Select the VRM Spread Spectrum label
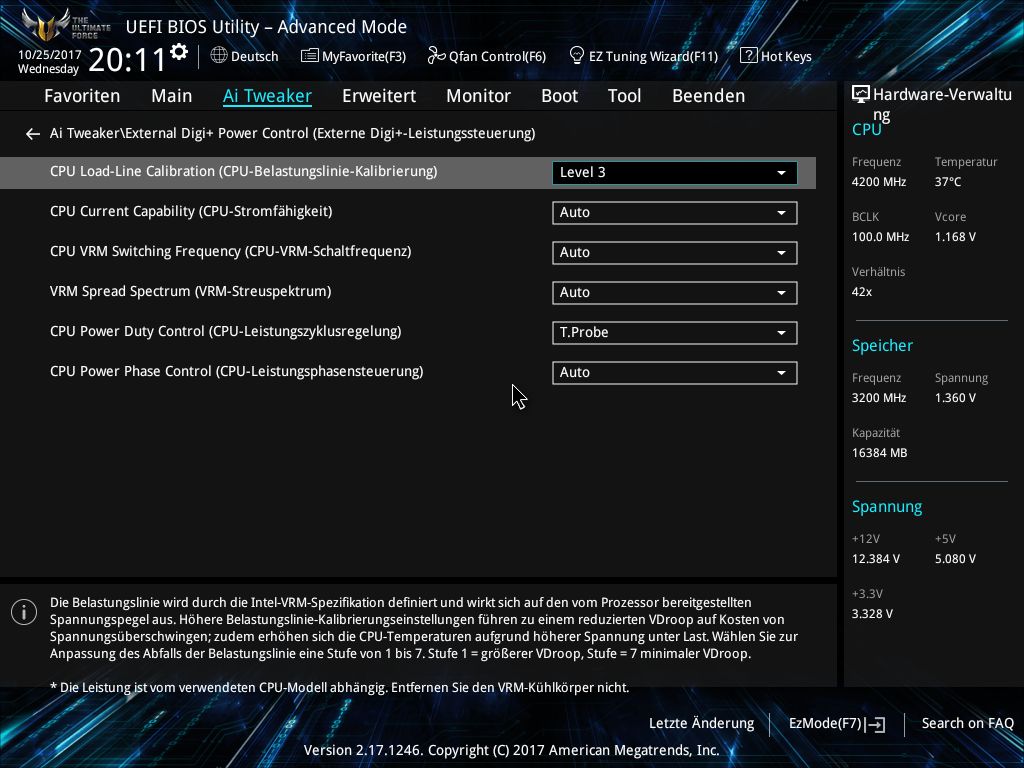 191,291
